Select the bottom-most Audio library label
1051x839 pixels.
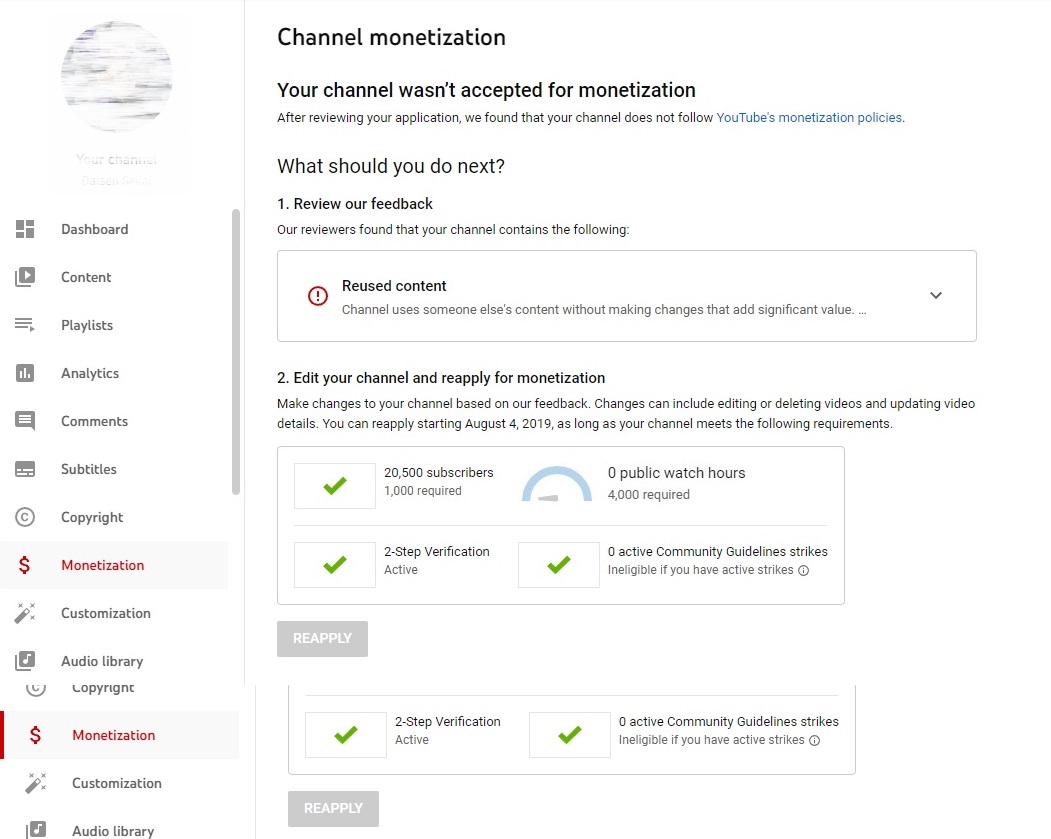coord(113,831)
